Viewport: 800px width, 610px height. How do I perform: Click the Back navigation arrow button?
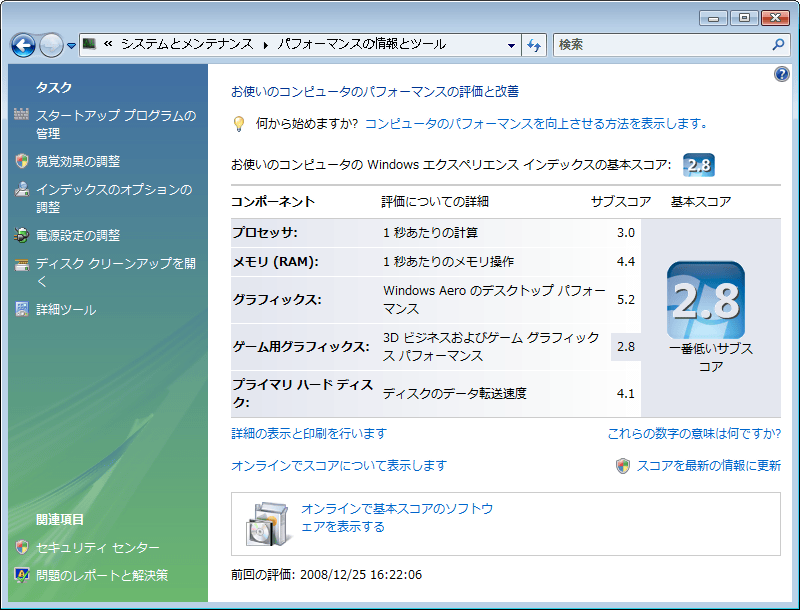coord(23,45)
